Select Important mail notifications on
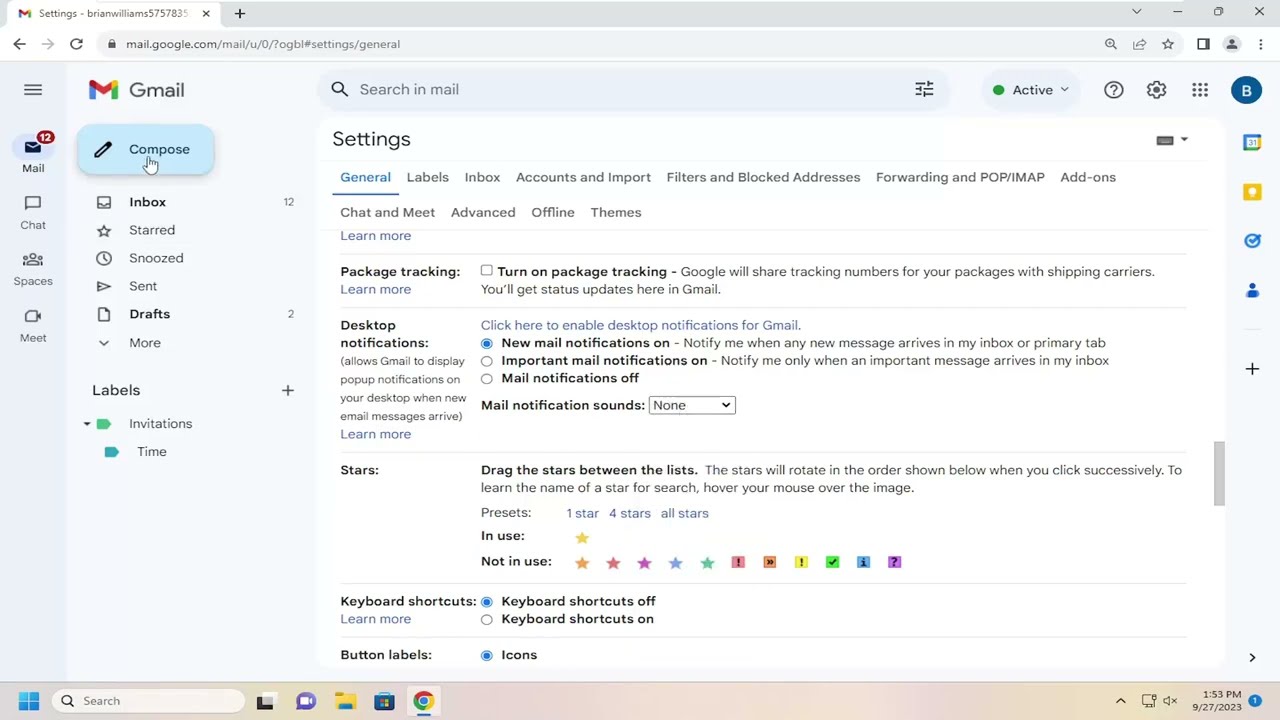1280x720 pixels. pos(487,361)
